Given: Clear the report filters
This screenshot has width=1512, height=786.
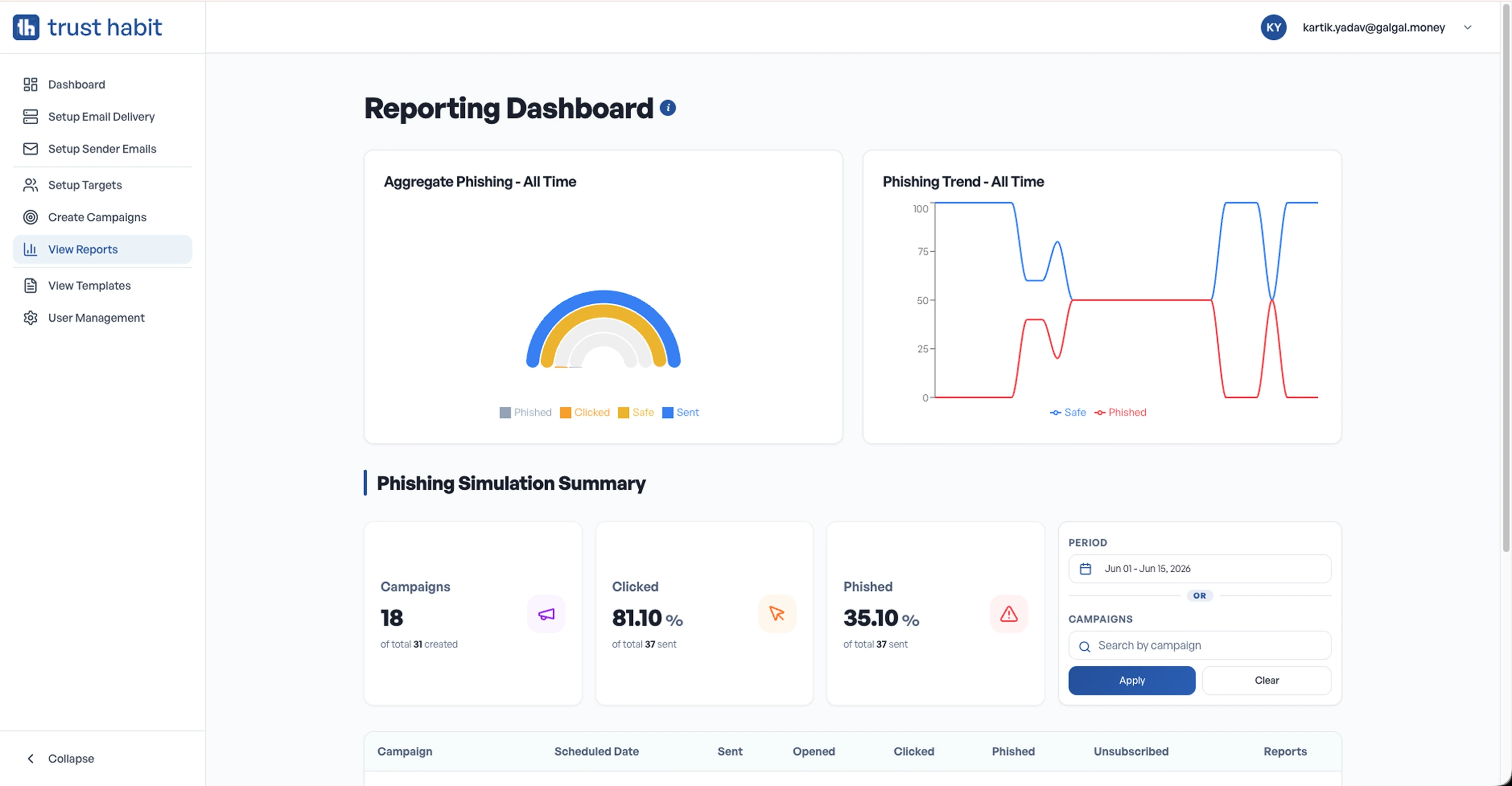Looking at the screenshot, I should tap(1266, 680).
